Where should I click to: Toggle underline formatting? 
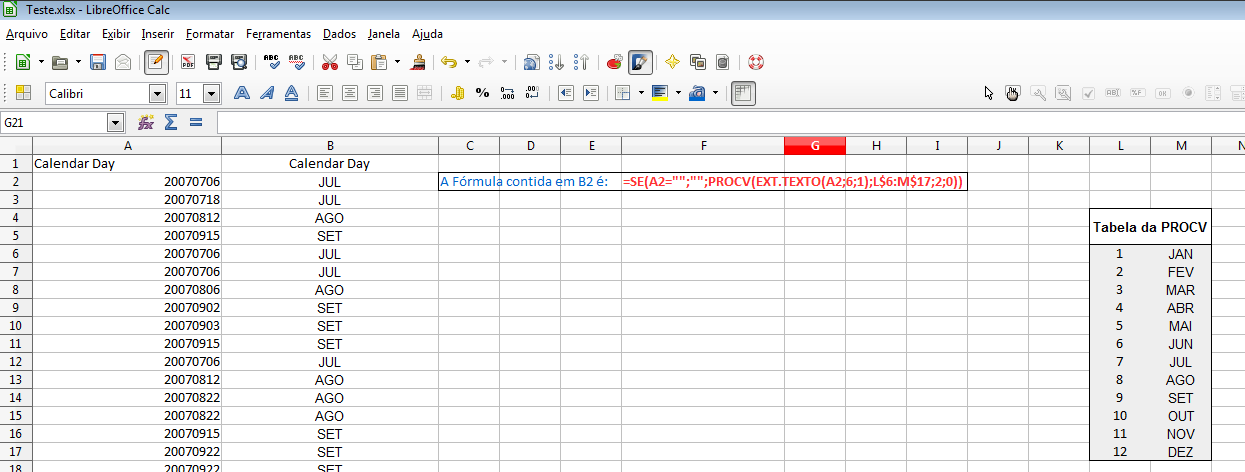click(x=291, y=93)
